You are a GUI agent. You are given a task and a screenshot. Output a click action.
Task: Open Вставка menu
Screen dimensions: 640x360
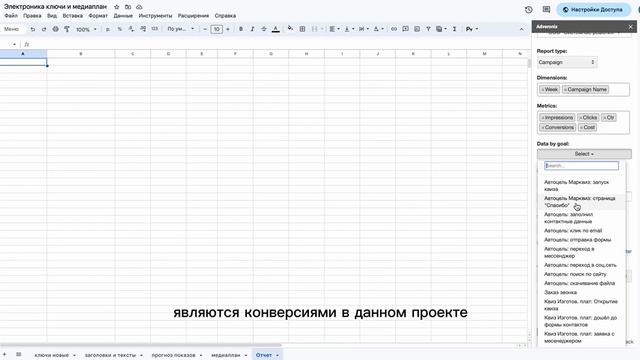pos(73,16)
